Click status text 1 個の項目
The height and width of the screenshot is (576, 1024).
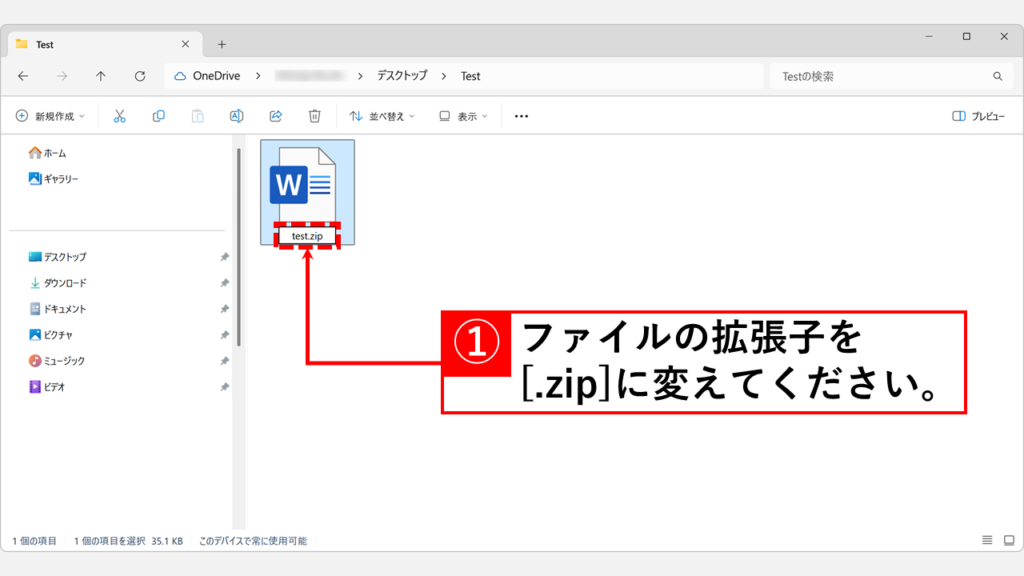click(x=34, y=541)
